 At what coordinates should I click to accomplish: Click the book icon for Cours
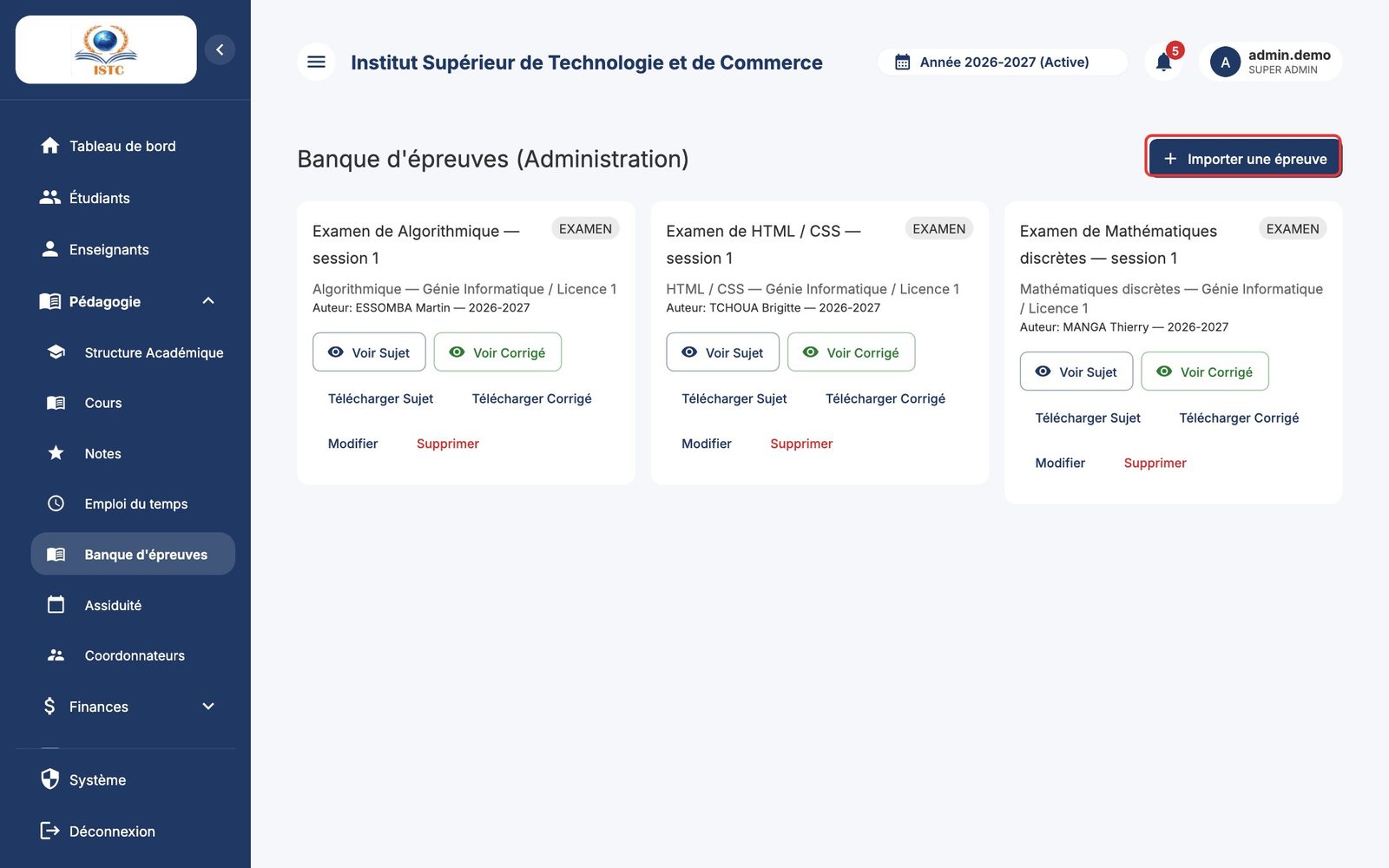click(x=56, y=403)
